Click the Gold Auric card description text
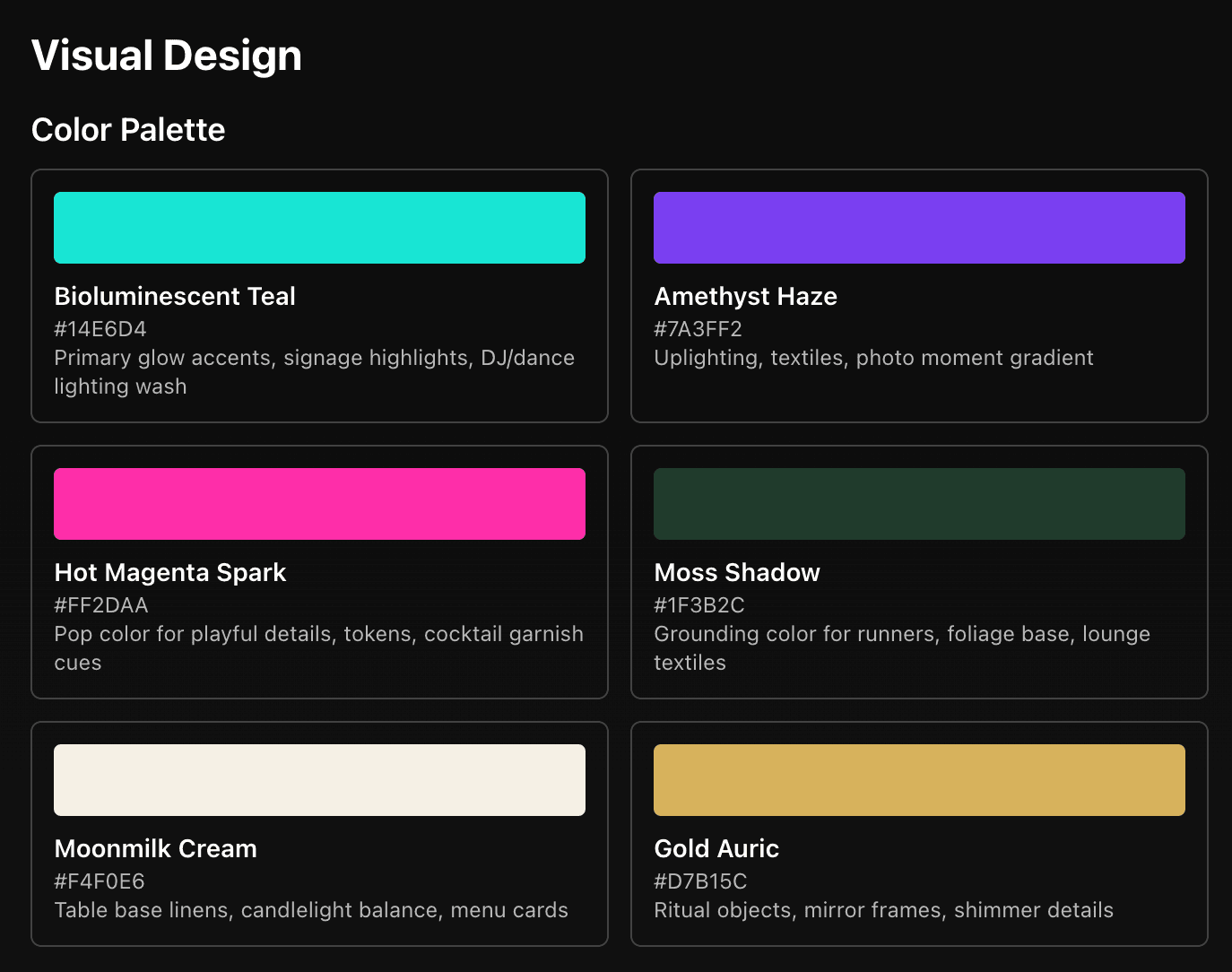 [x=882, y=909]
